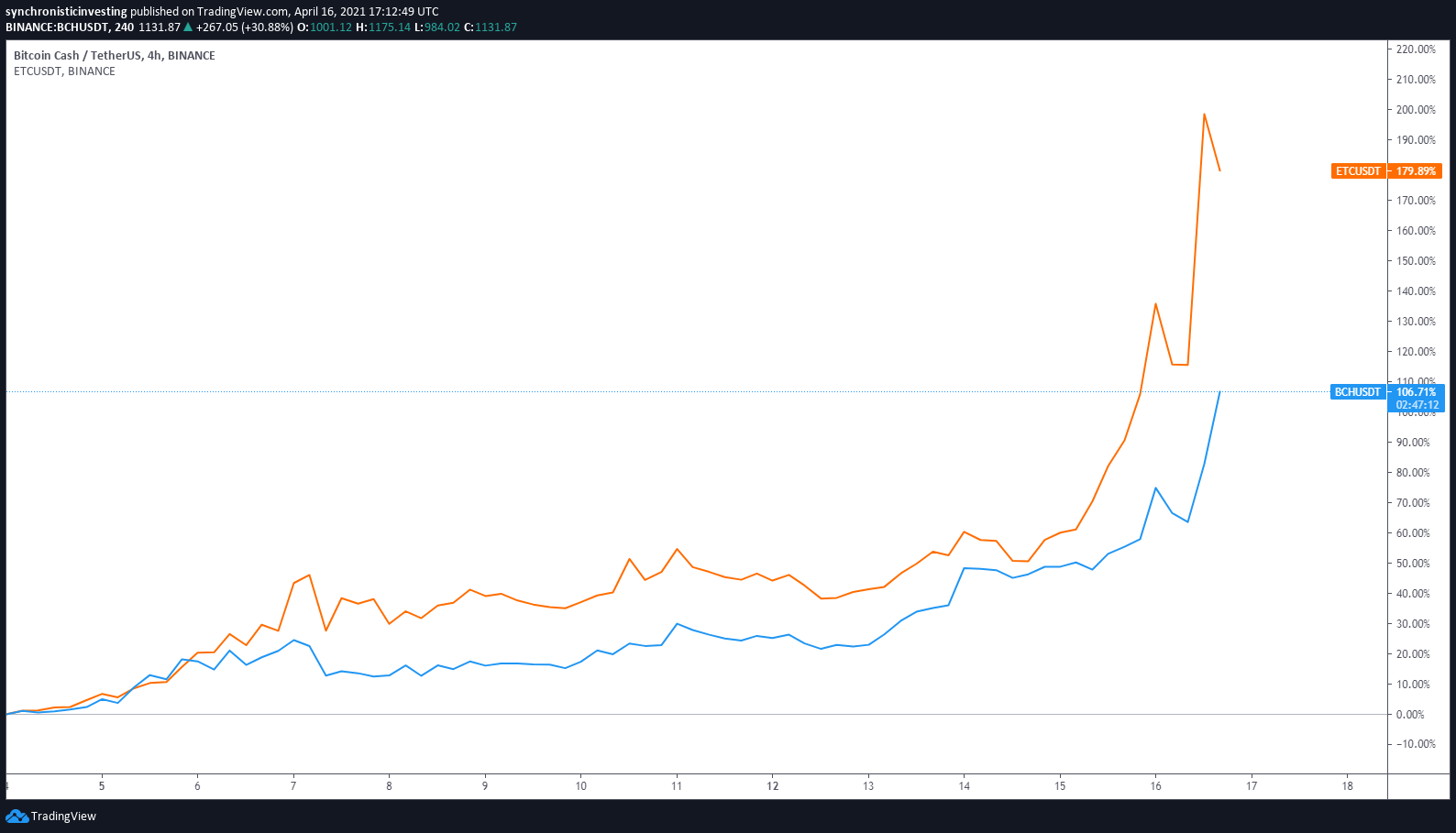Click the Bitcoin Cash / TetherUS chart title
Viewport: 1456px width, 833px height.
pos(115,56)
